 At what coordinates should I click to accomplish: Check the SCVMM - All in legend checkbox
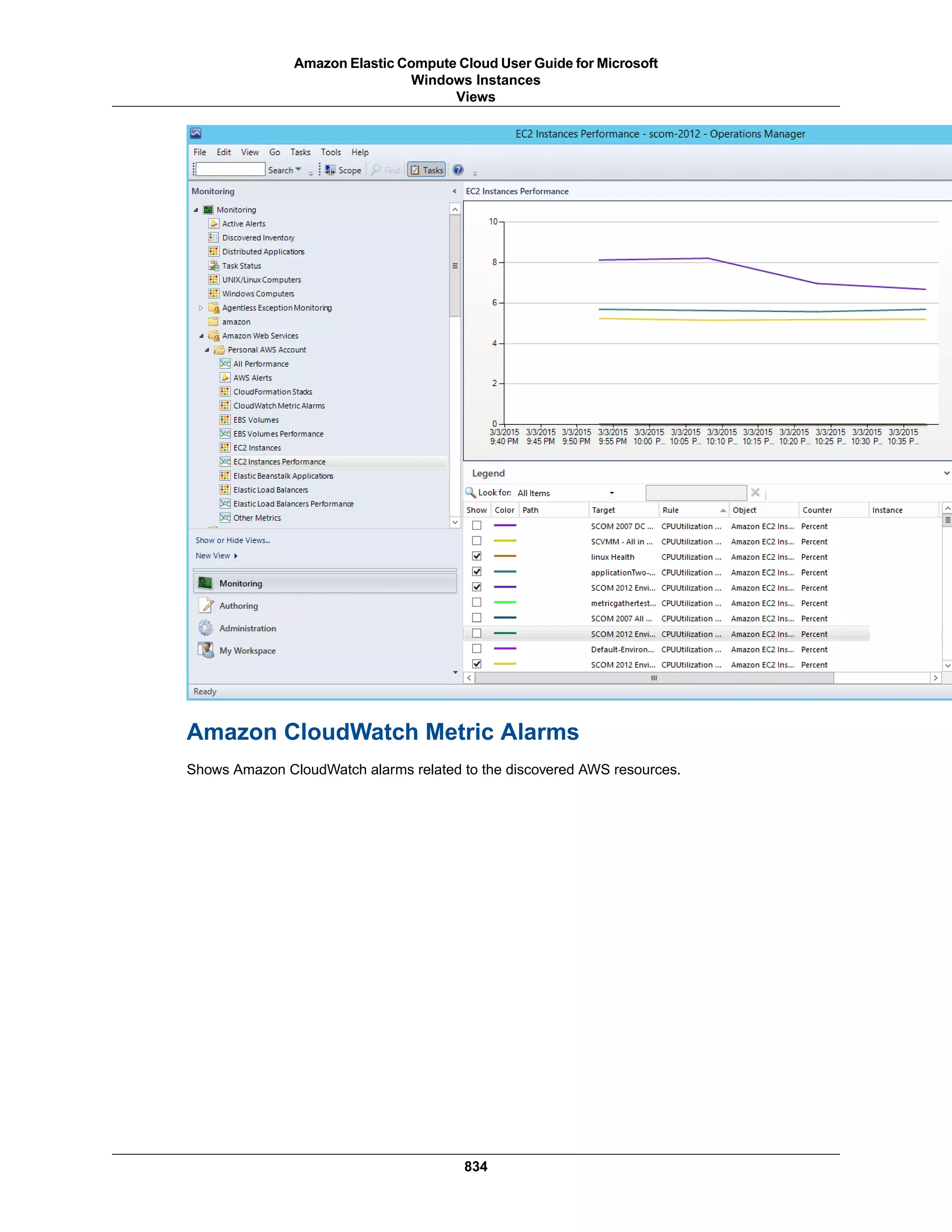476,541
